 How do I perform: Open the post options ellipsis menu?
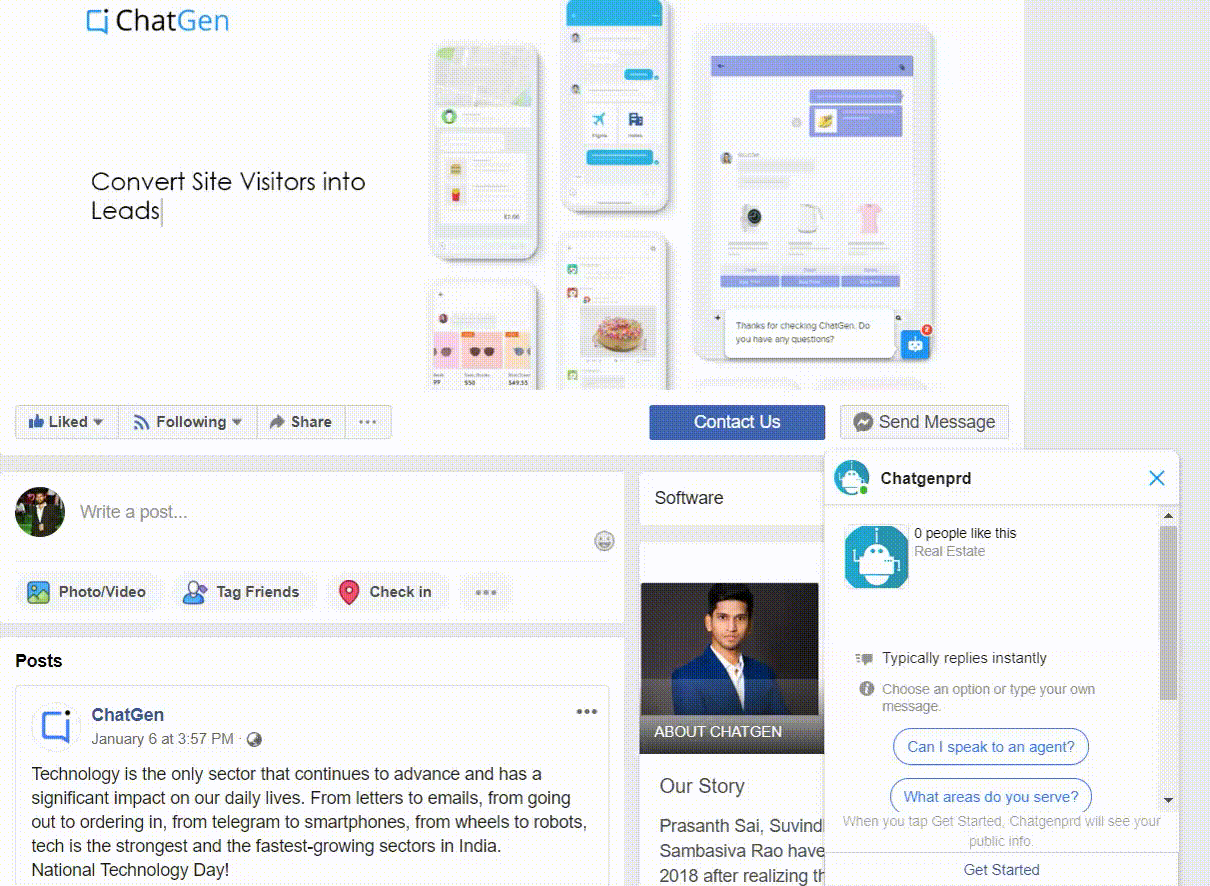pos(587,712)
